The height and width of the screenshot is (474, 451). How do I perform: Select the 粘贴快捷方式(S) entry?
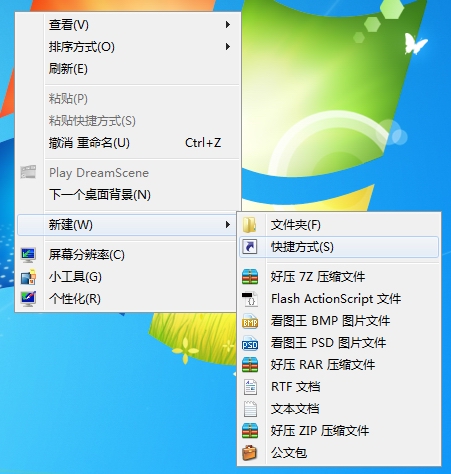point(129,121)
